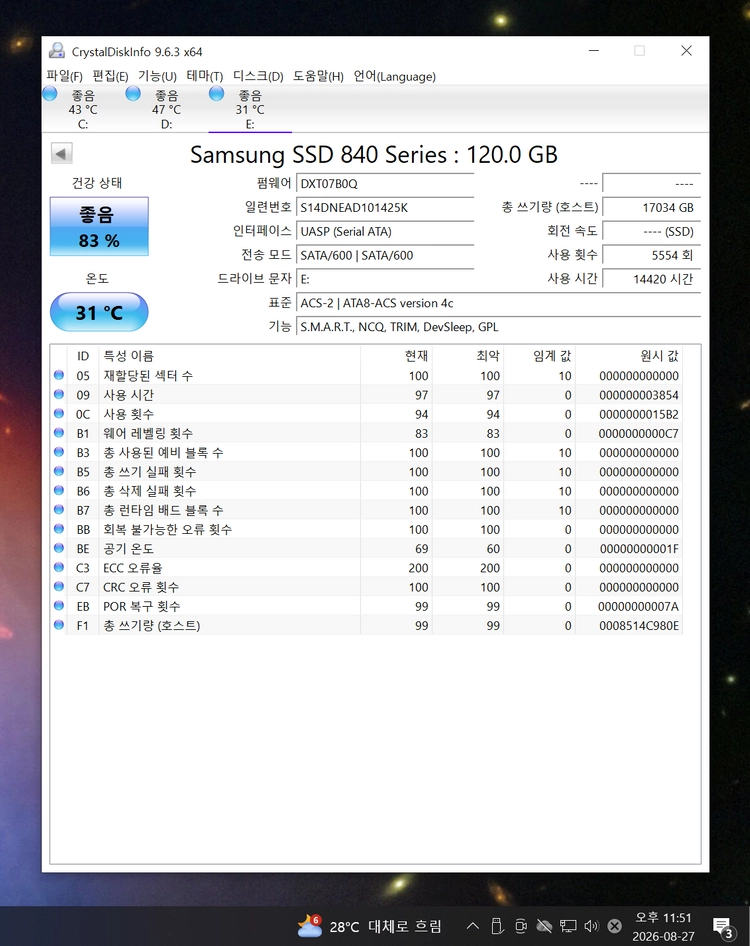Click the cloud sync (OneDrive) tray icon
Screen dimensions: 750x946
tap(544, 926)
